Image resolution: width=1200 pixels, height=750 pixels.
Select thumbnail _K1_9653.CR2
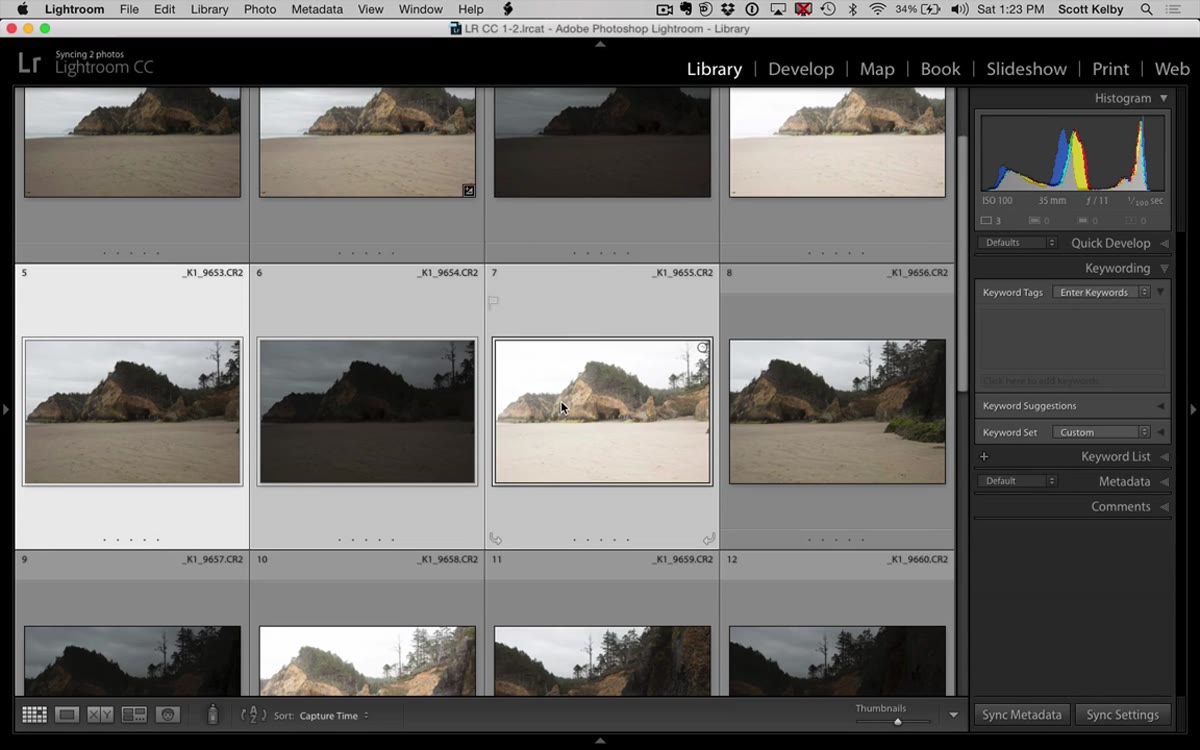click(132, 411)
